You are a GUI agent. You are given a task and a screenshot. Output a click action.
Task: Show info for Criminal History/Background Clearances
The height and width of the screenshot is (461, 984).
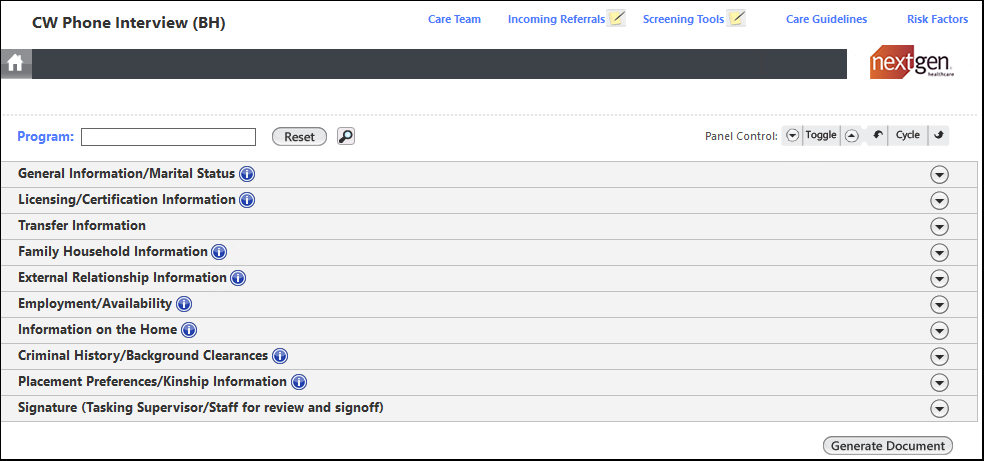[280, 356]
